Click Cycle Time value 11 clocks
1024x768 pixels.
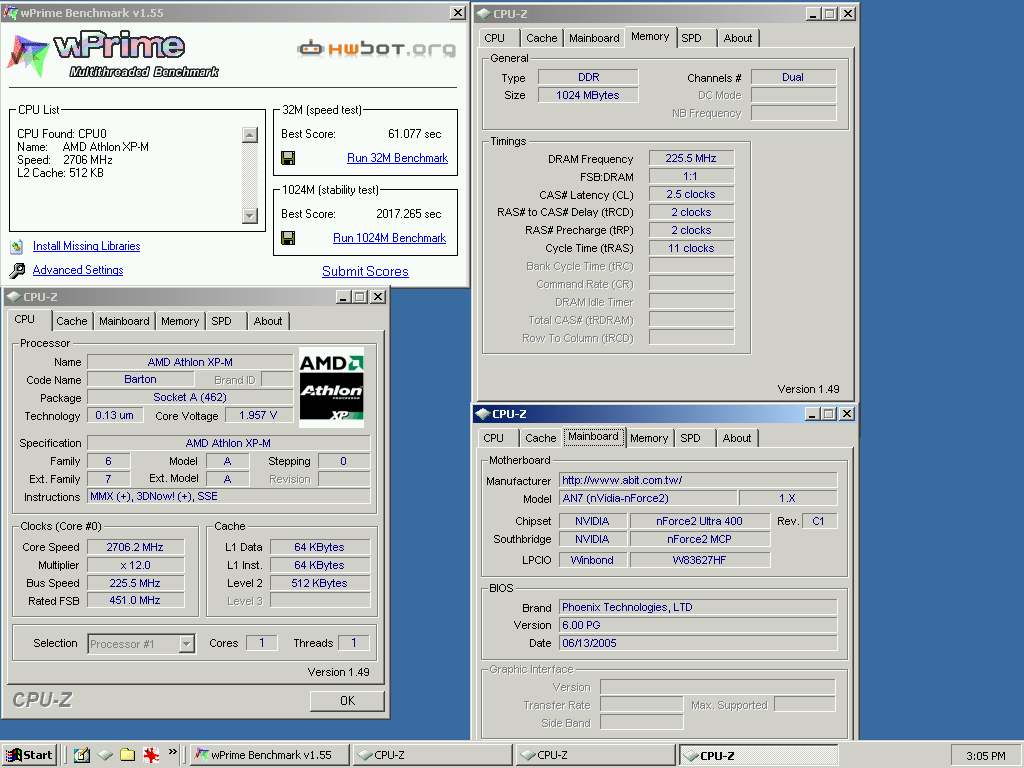[x=691, y=248]
